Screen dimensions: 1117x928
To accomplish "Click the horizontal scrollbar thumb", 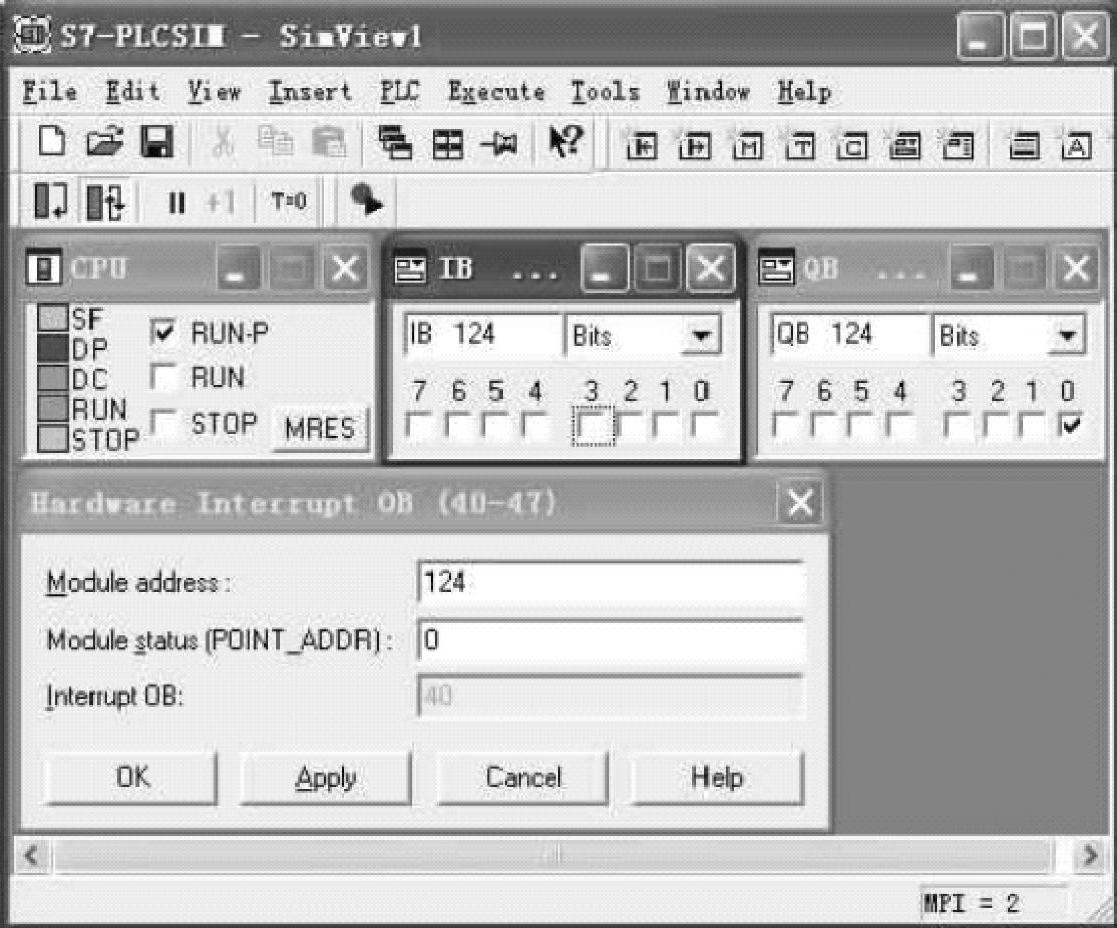I will pyautogui.click(x=554, y=854).
